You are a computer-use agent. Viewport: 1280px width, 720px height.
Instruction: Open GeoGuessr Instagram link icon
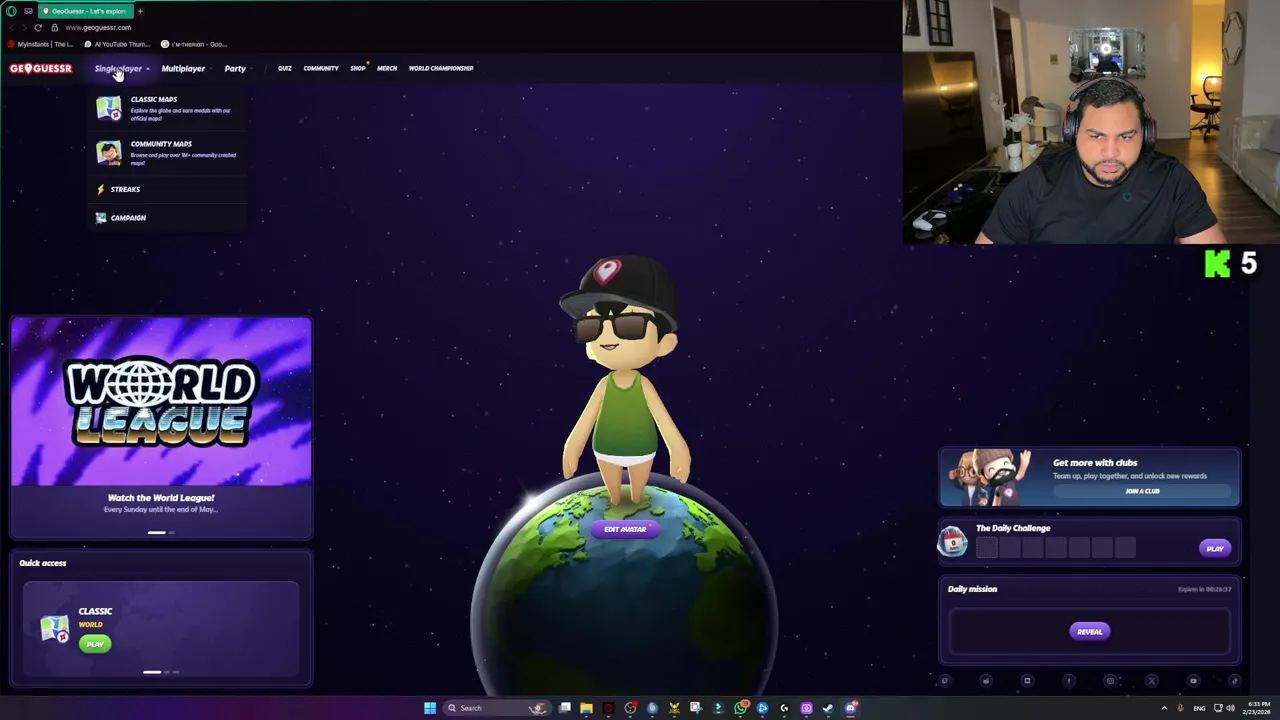pyautogui.click(x=1110, y=681)
